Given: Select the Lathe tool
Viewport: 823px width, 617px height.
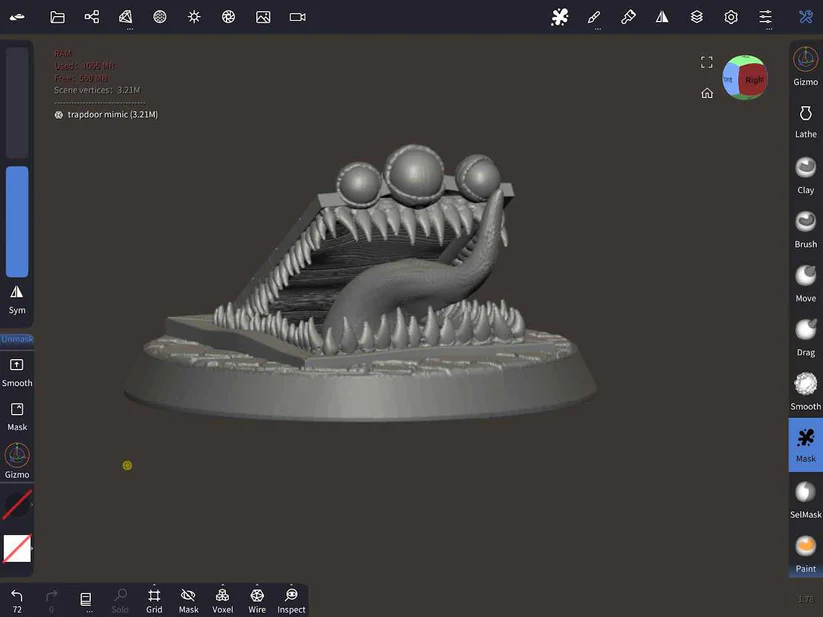Looking at the screenshot, I should coord(806,122).
